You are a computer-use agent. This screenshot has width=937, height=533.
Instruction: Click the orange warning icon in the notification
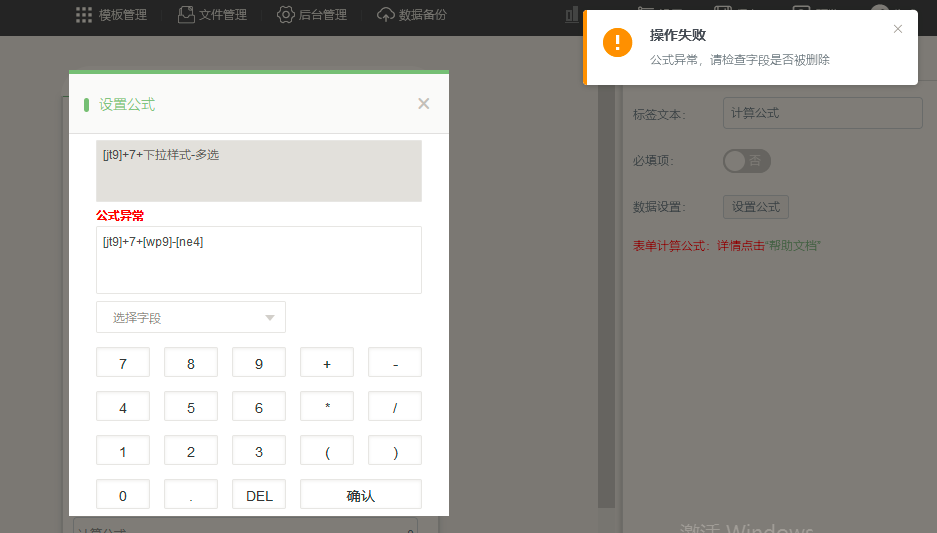point(617,42)
